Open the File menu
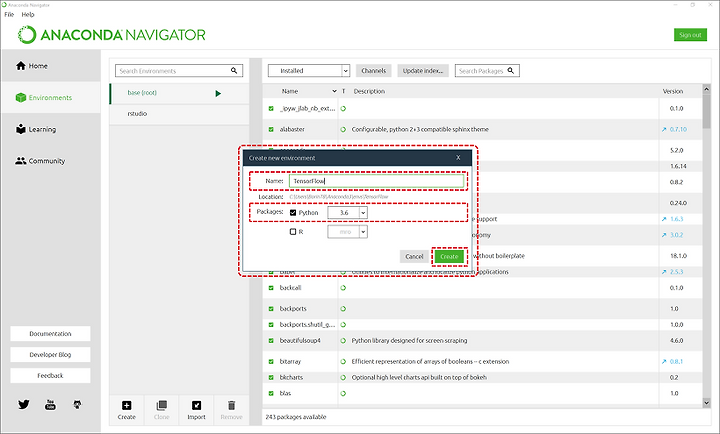Image resolution: width=720 pixels, height=434 pixels. coord(9,15)
